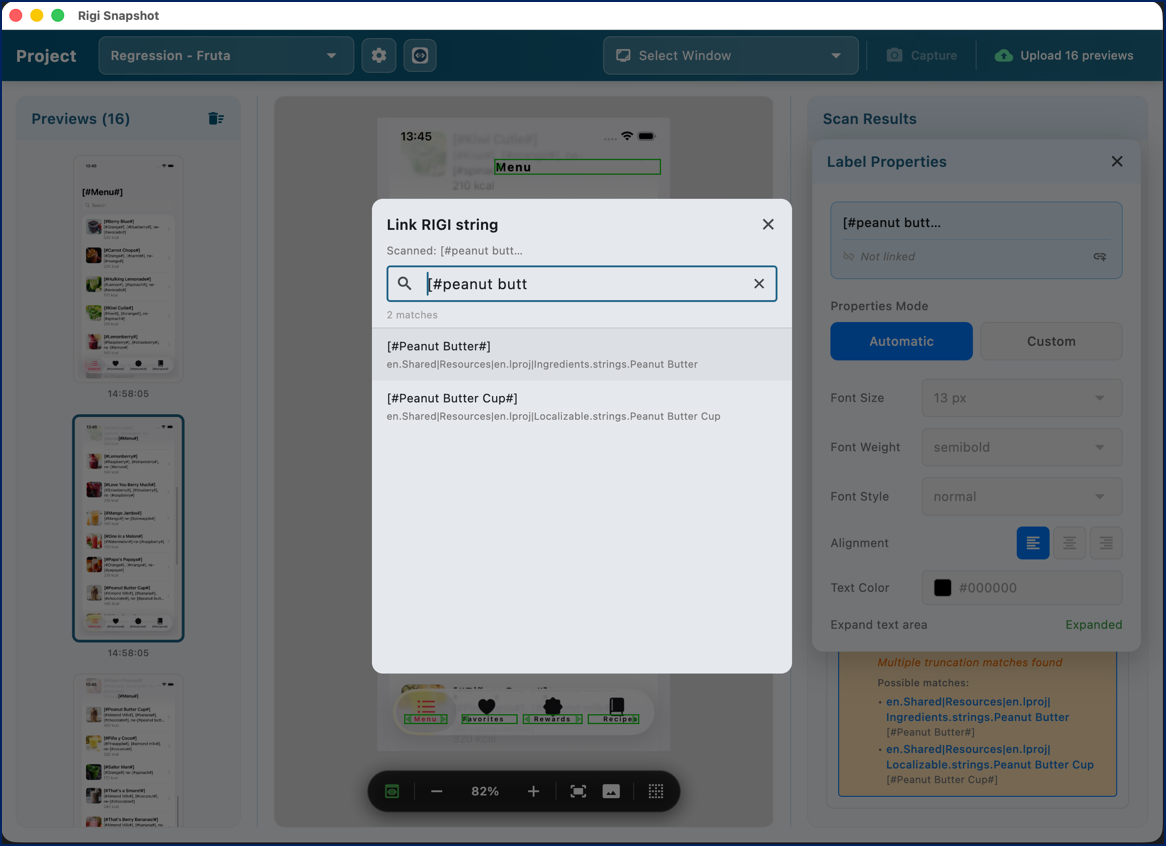Switch properties mode to Custom
Screen dimensions: 1166x846
[1051, 341]
